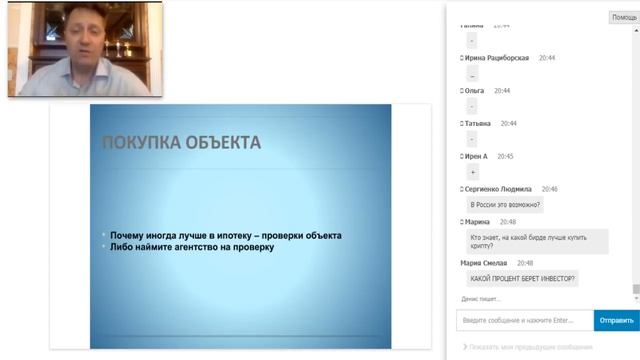Click the expander chevron beside Показать мои предыдущие сообщения
Viewport: 640px width, 360px height.
pos(464,347)
